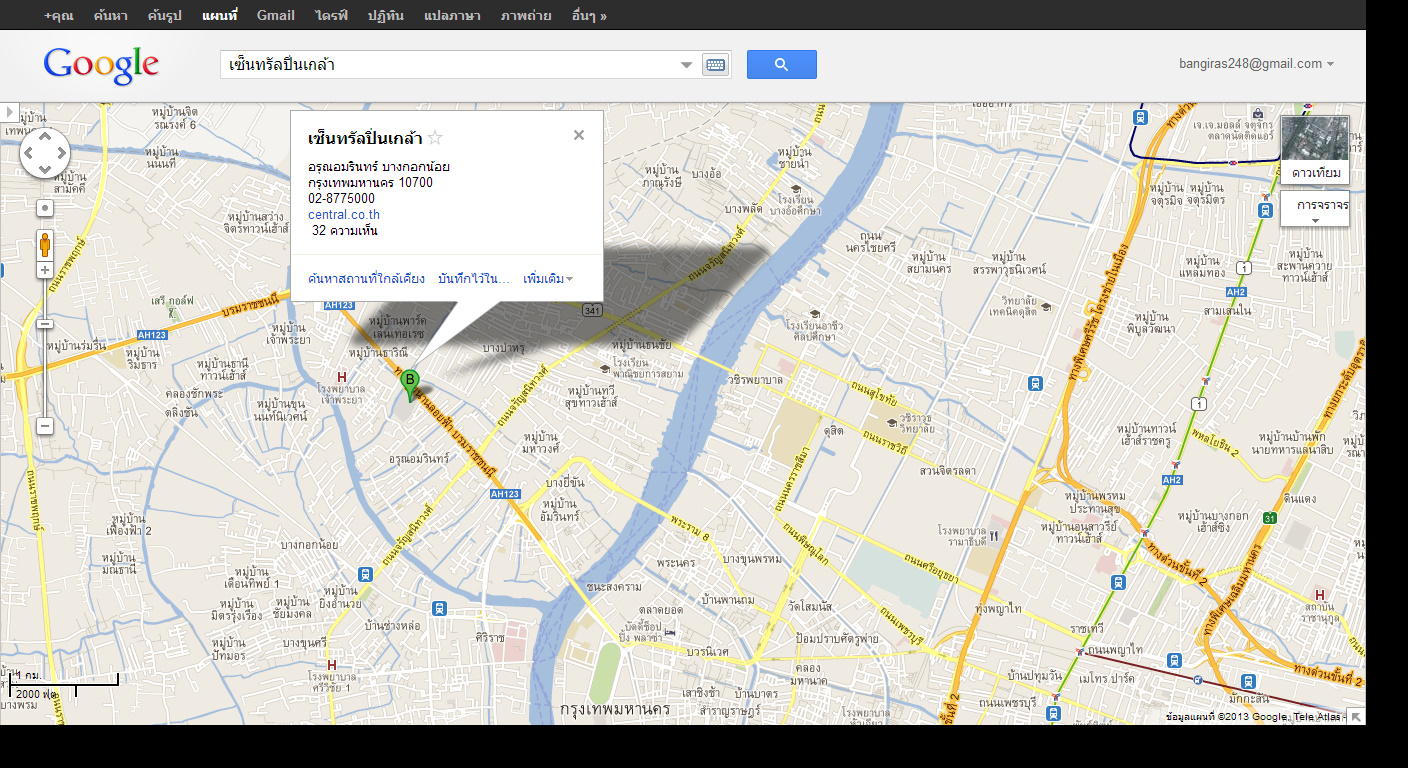Image resolution: width=1408 pixels, height=768 pixels.
Task: Open +คุณ in the top bar
Action: 59,15
